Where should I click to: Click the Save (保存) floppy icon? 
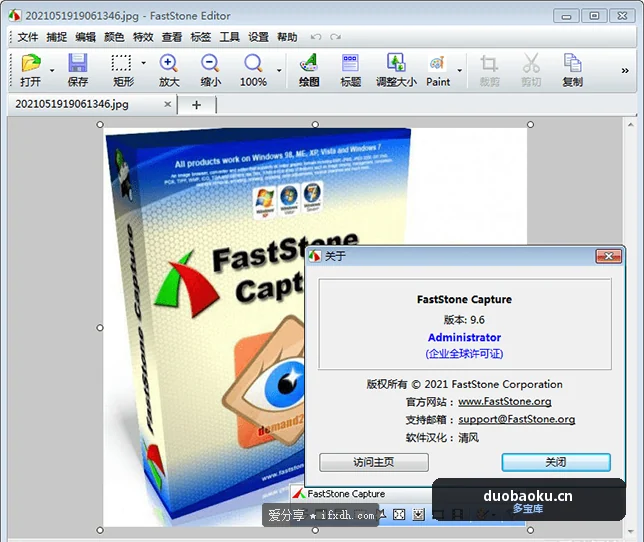point(77,64)
